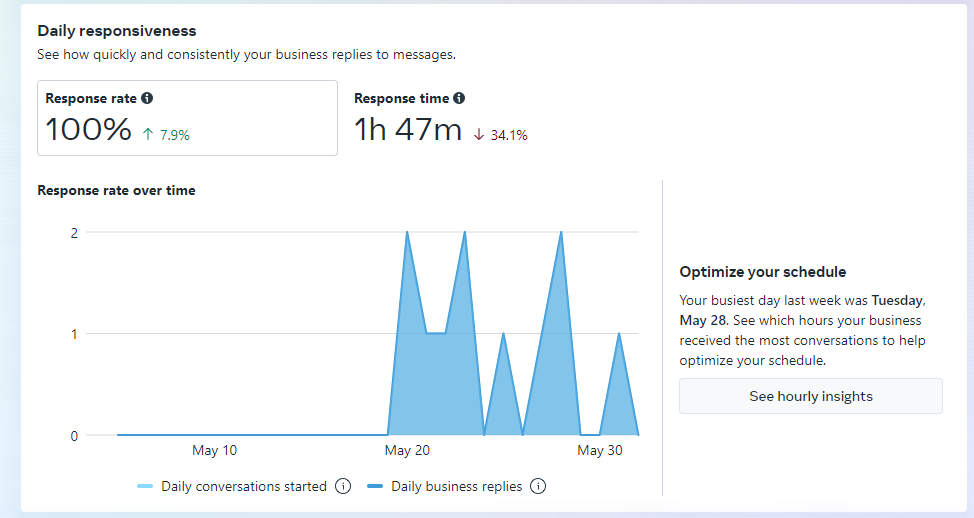
Task: Click the Daily conversations started legend swatch
Action: [x=145, y=487]
